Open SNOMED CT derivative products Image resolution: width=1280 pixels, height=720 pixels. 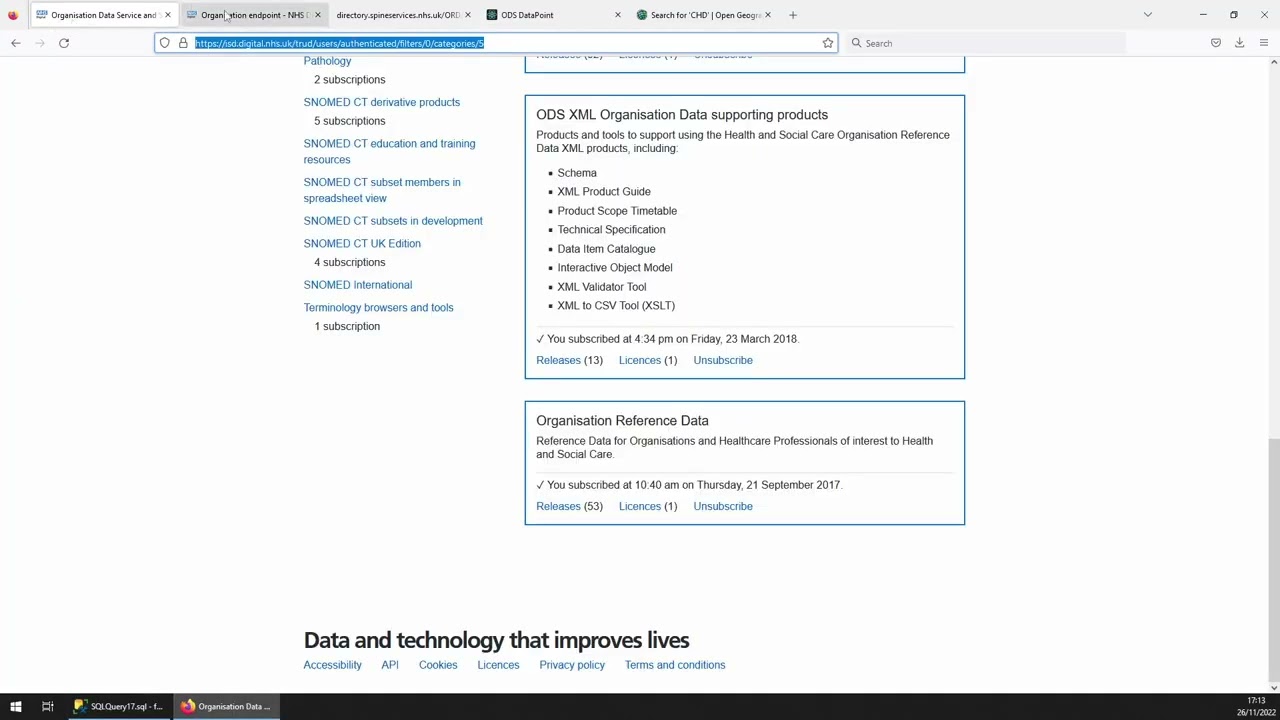[381, 102]
